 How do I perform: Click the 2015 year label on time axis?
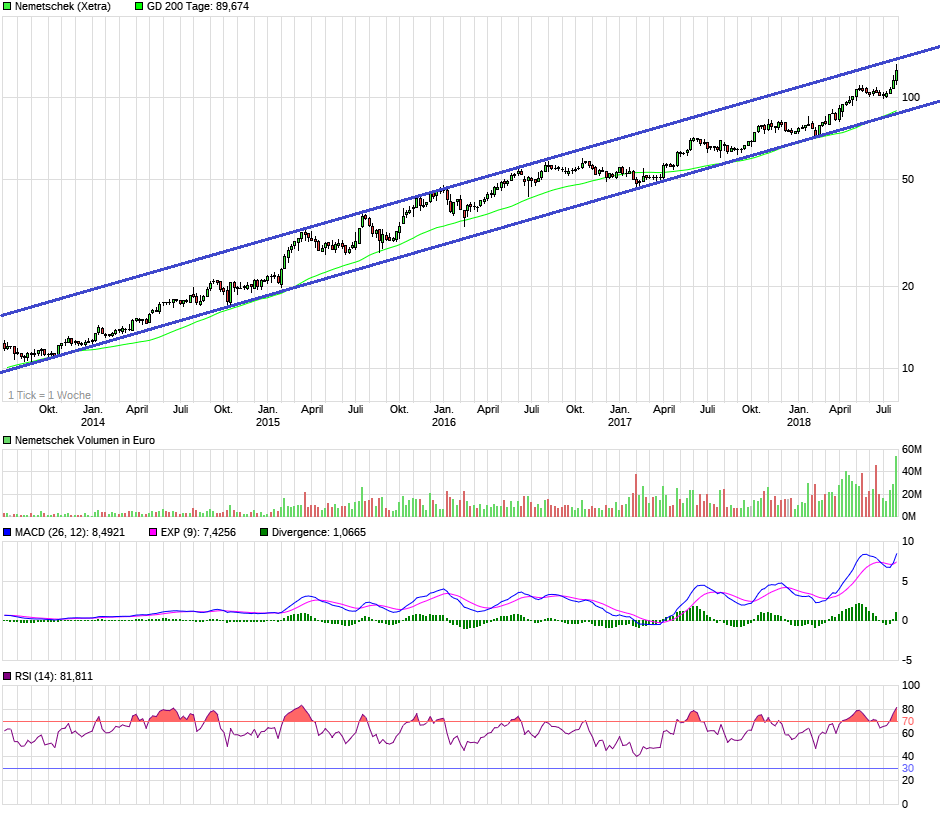pos(267,422)
